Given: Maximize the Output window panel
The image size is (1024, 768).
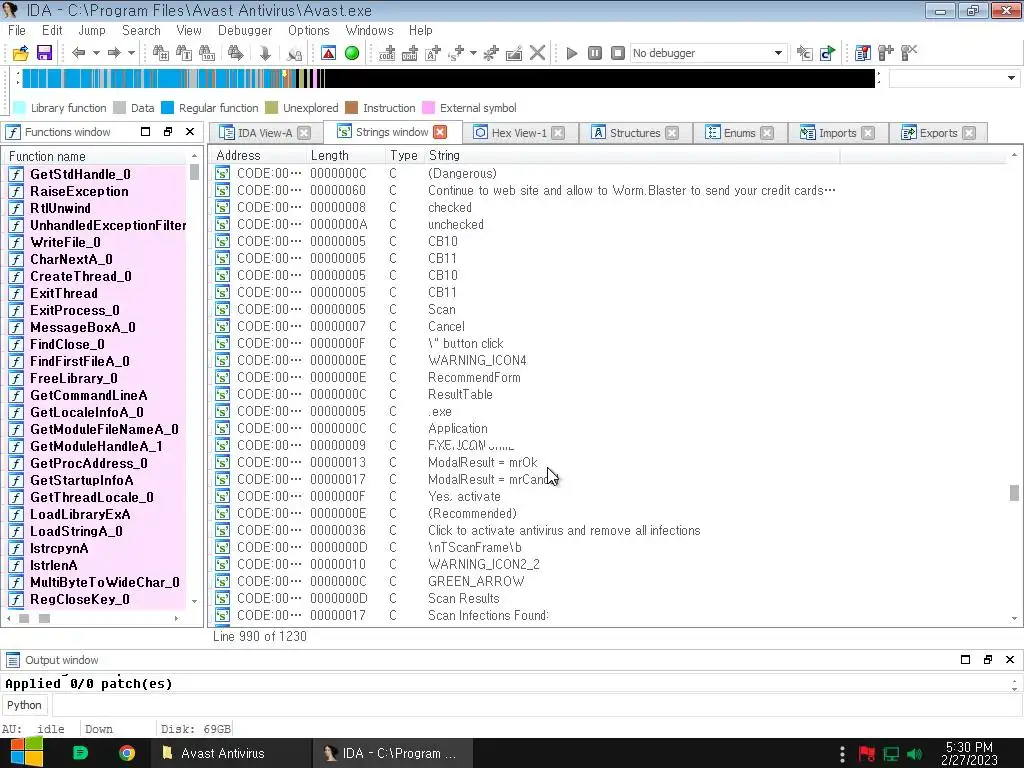Looking at the screenshot, I should pyautogui.click(x=965, y=660).
